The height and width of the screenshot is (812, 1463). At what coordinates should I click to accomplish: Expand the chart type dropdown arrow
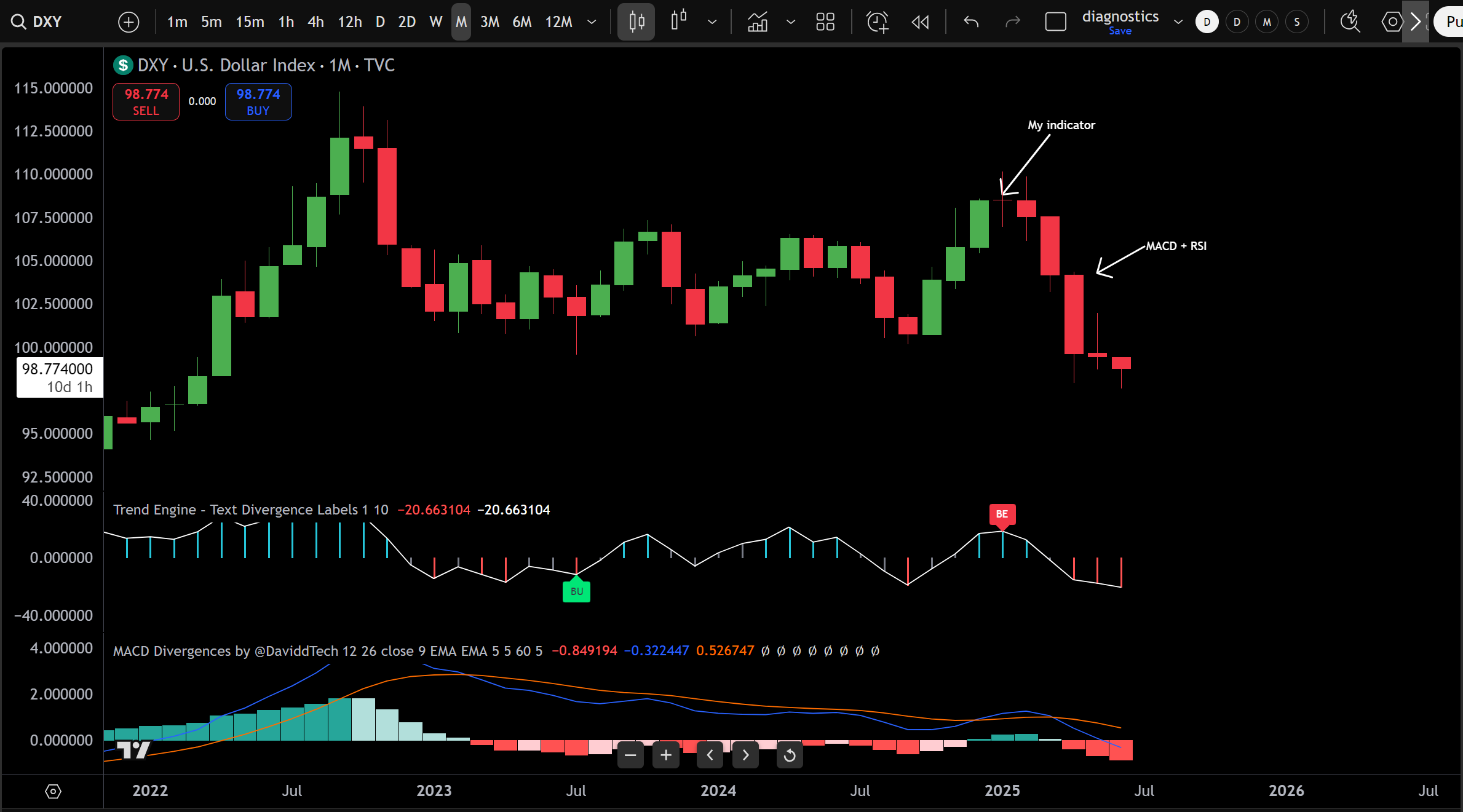click(x=712, y=22)
